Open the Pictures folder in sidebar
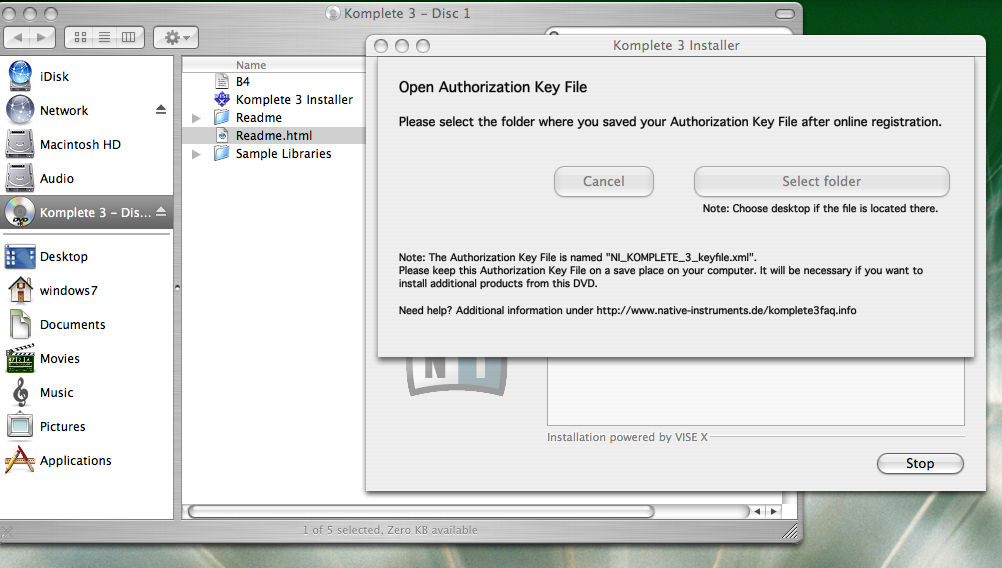This screenshot has width=1002, height=568. point(62,426)
